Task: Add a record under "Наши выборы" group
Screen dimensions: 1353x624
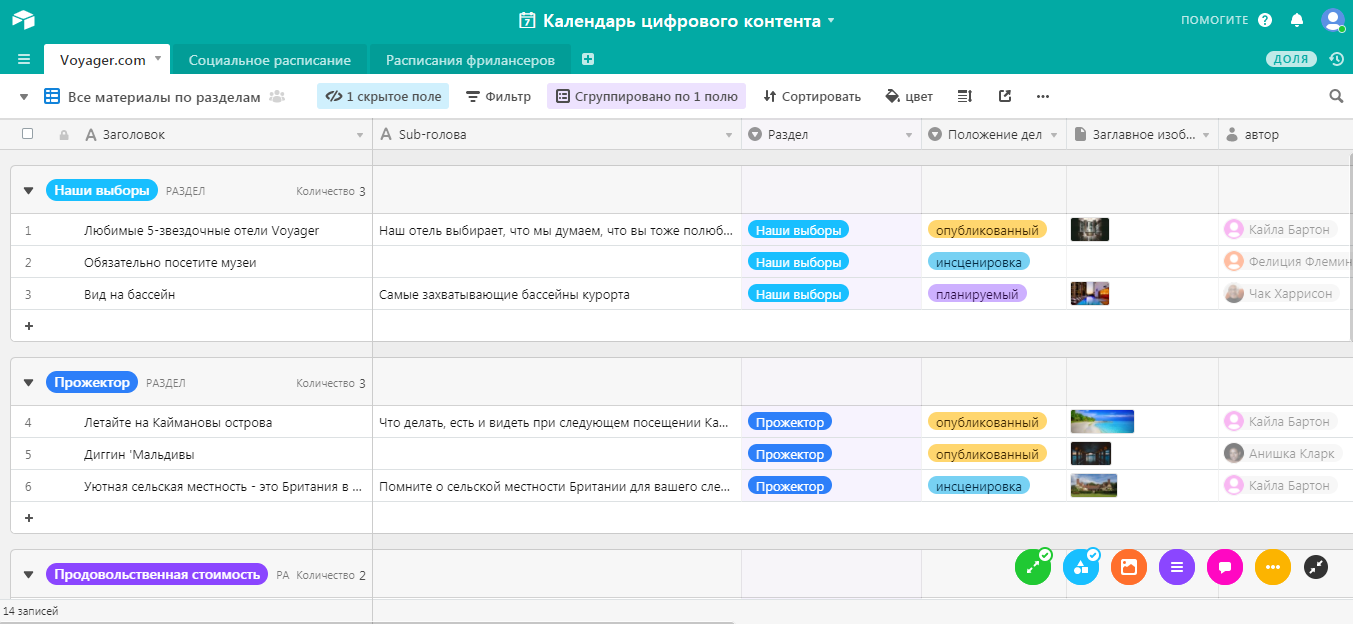Action: [x=28, y=325]
